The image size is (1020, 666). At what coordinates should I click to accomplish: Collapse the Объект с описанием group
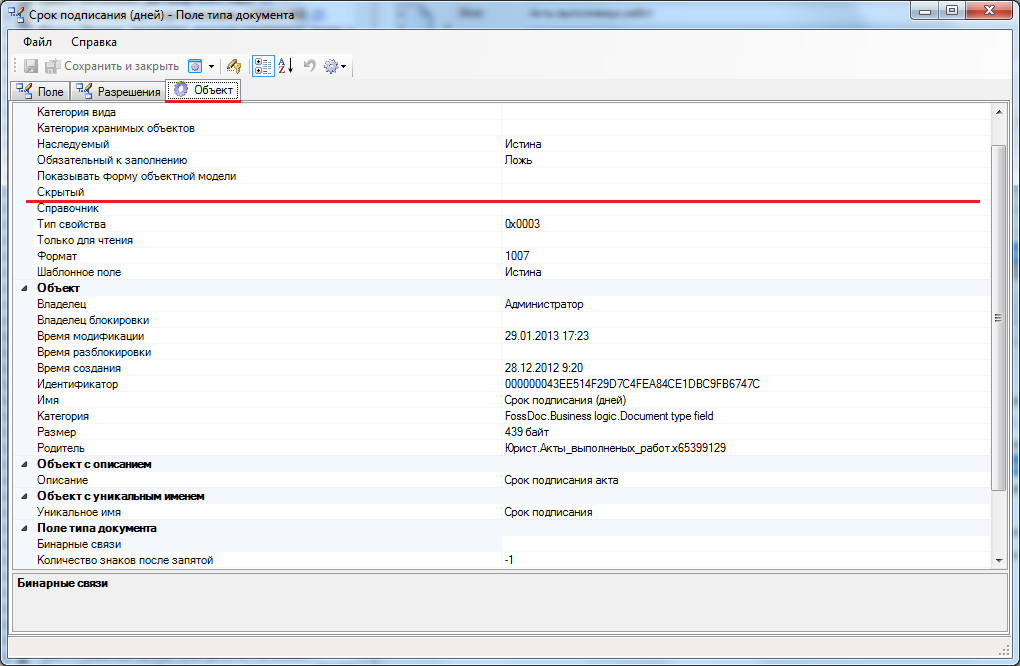(23, 464)
